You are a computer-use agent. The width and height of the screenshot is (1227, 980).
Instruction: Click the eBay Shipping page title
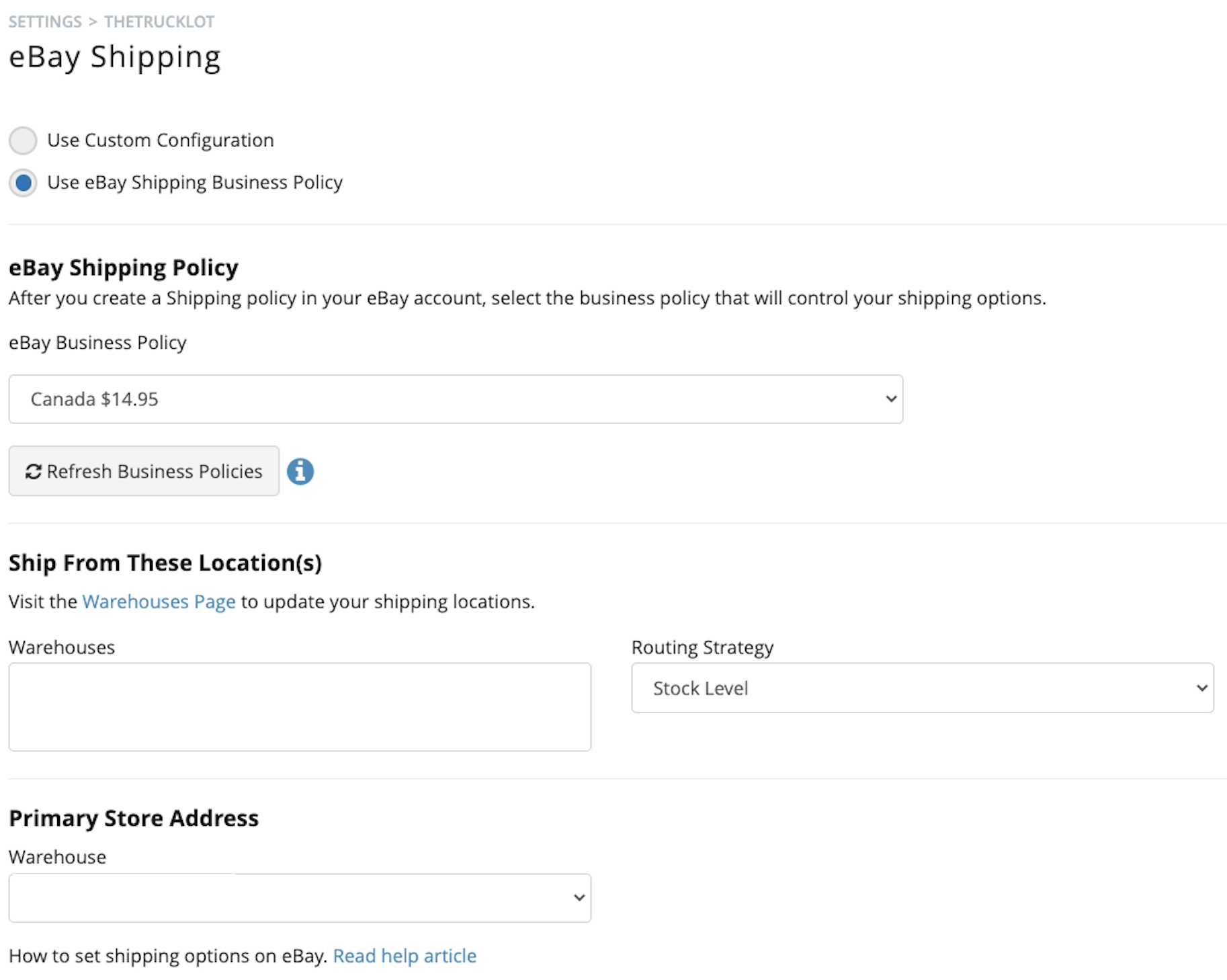(115, 57)
